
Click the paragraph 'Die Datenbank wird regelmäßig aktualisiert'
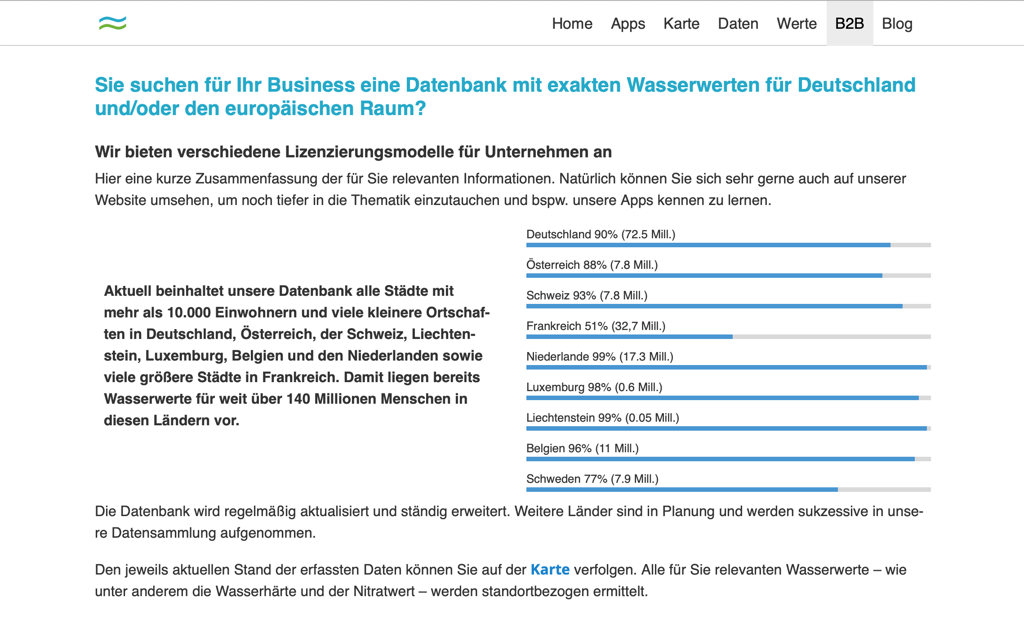click(x=509, y=522)
